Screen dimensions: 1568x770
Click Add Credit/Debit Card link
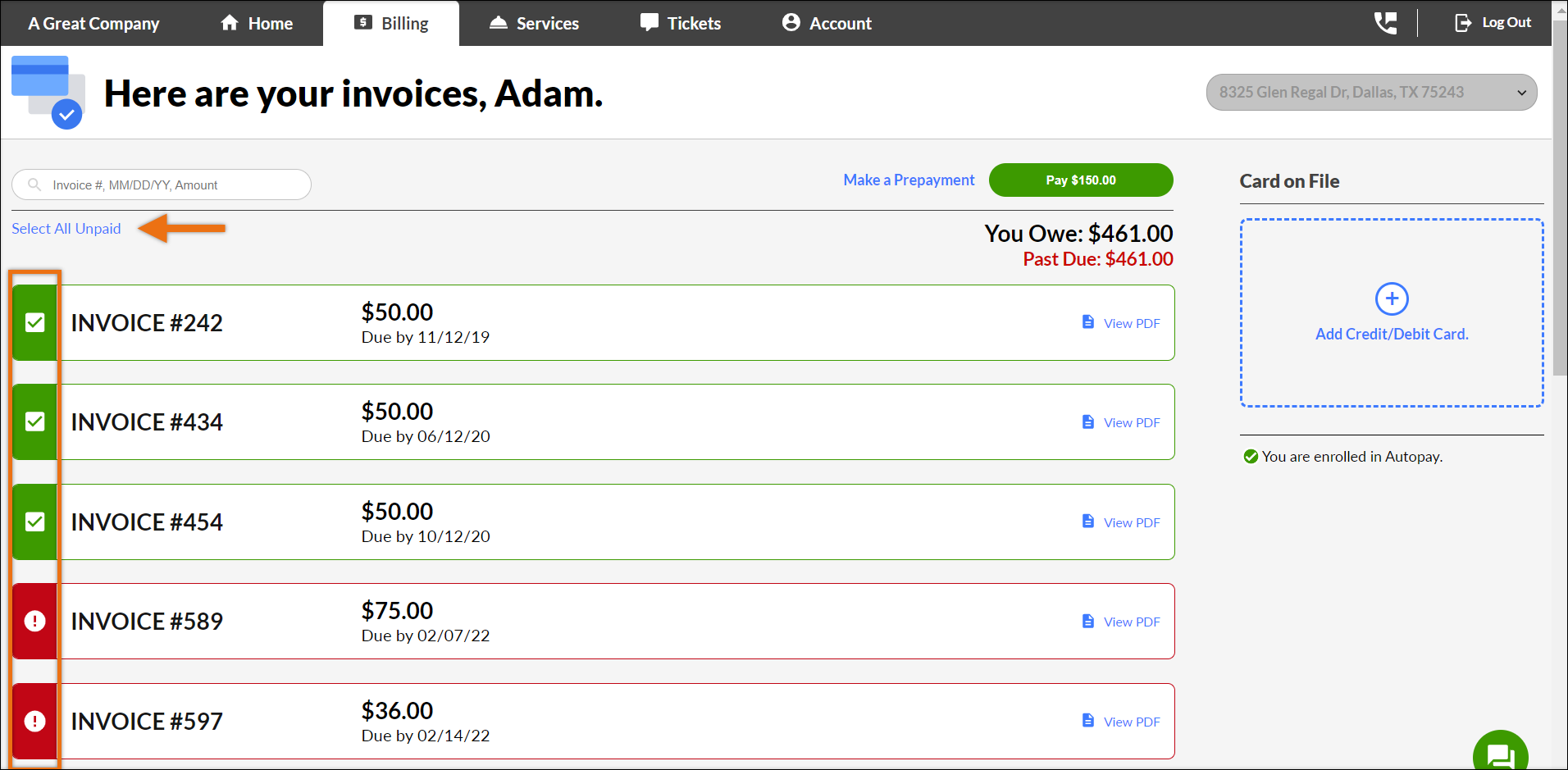(1392, 334)
